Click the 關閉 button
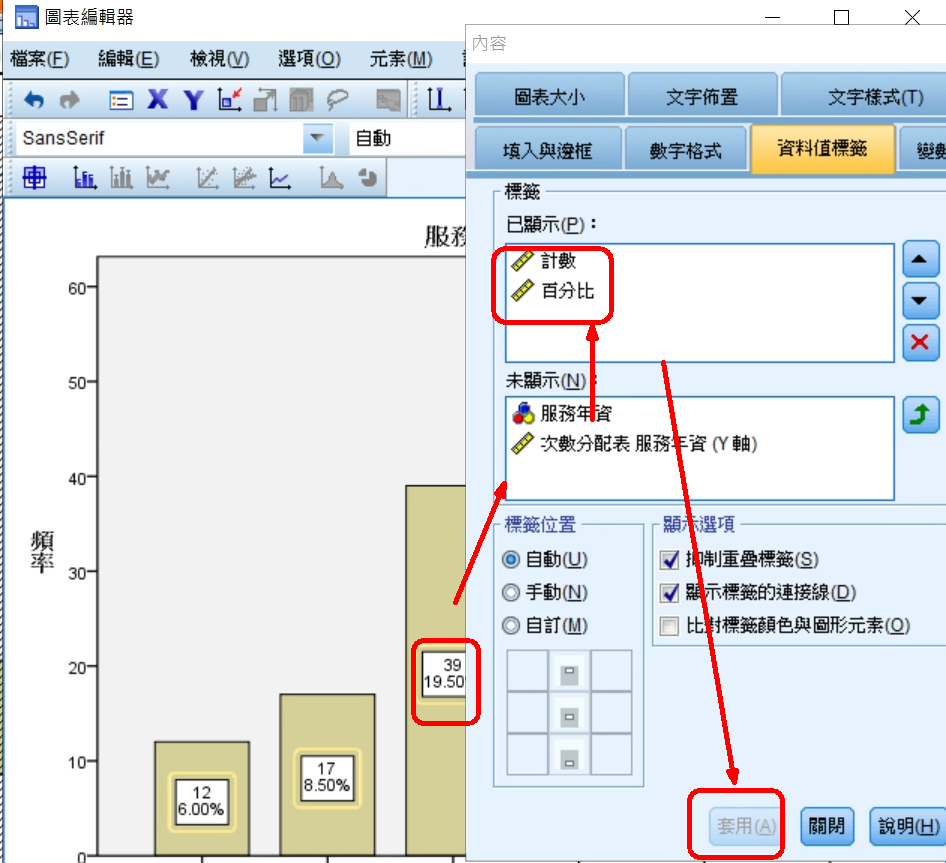The height and width of the screenshot is (863, 946). (x=827, y=826)
